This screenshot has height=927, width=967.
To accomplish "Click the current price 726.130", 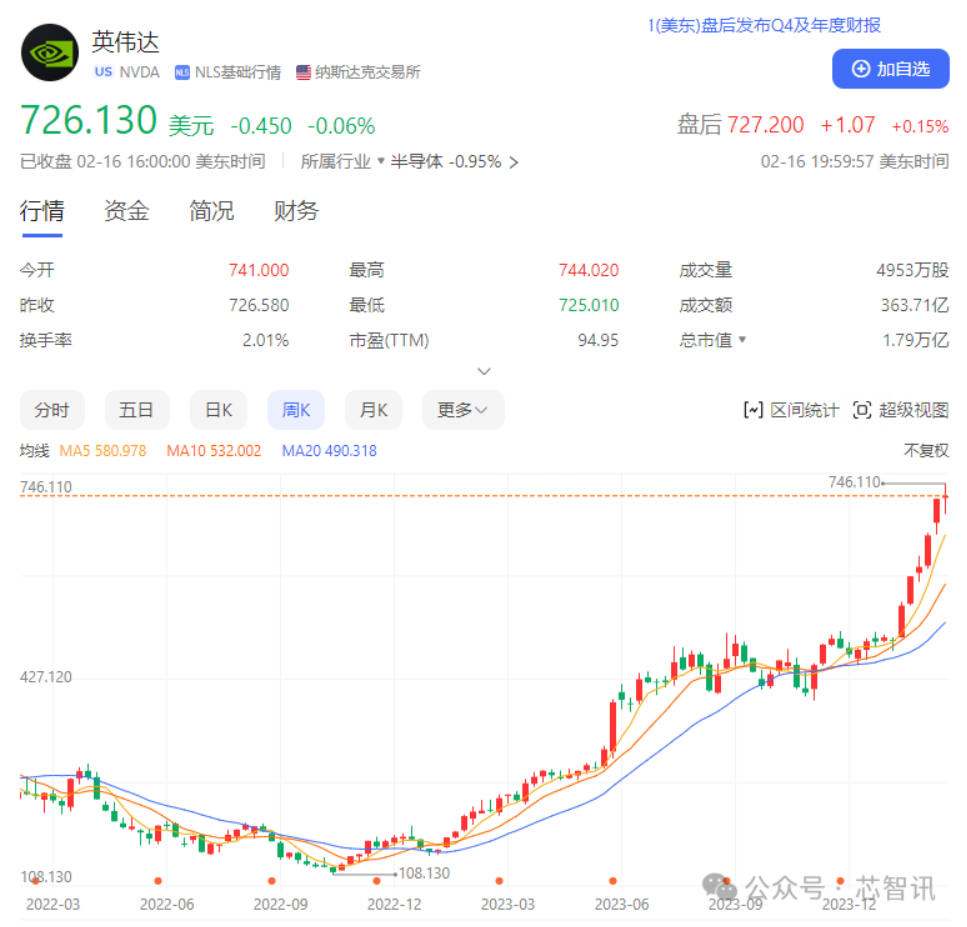I will click(89, 120).
